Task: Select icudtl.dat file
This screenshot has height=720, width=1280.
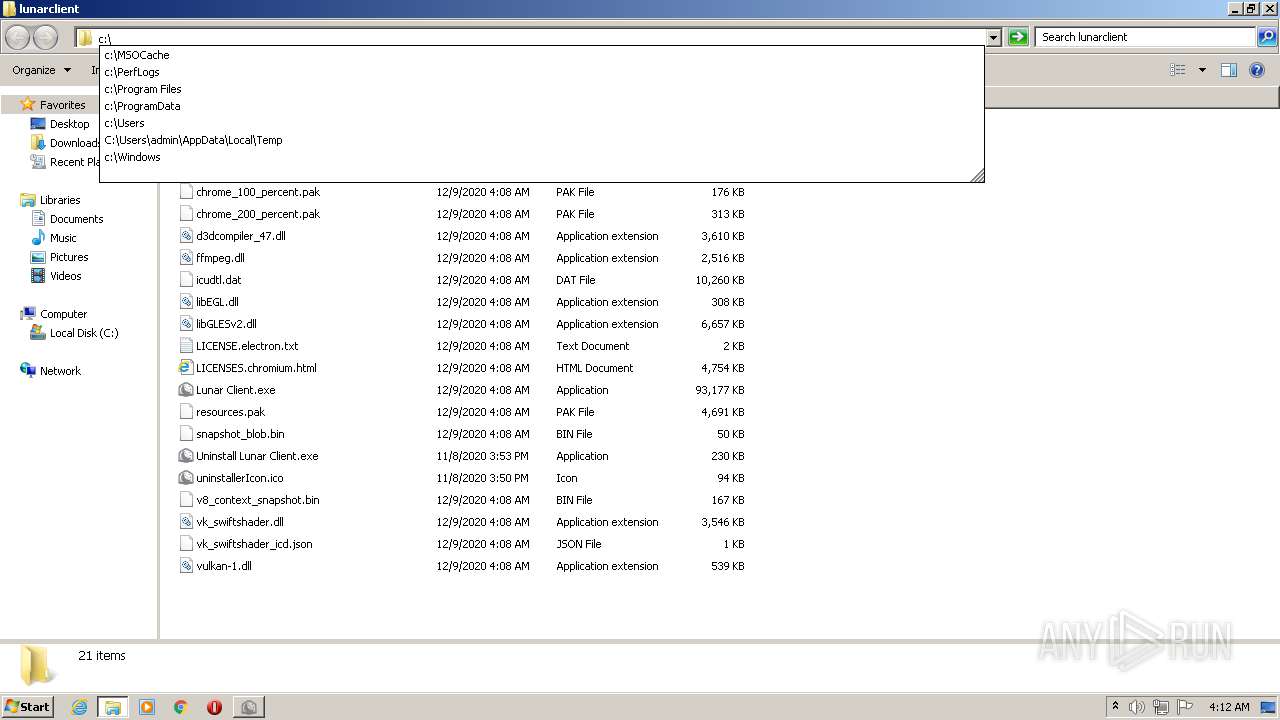Action: (218, 280)
